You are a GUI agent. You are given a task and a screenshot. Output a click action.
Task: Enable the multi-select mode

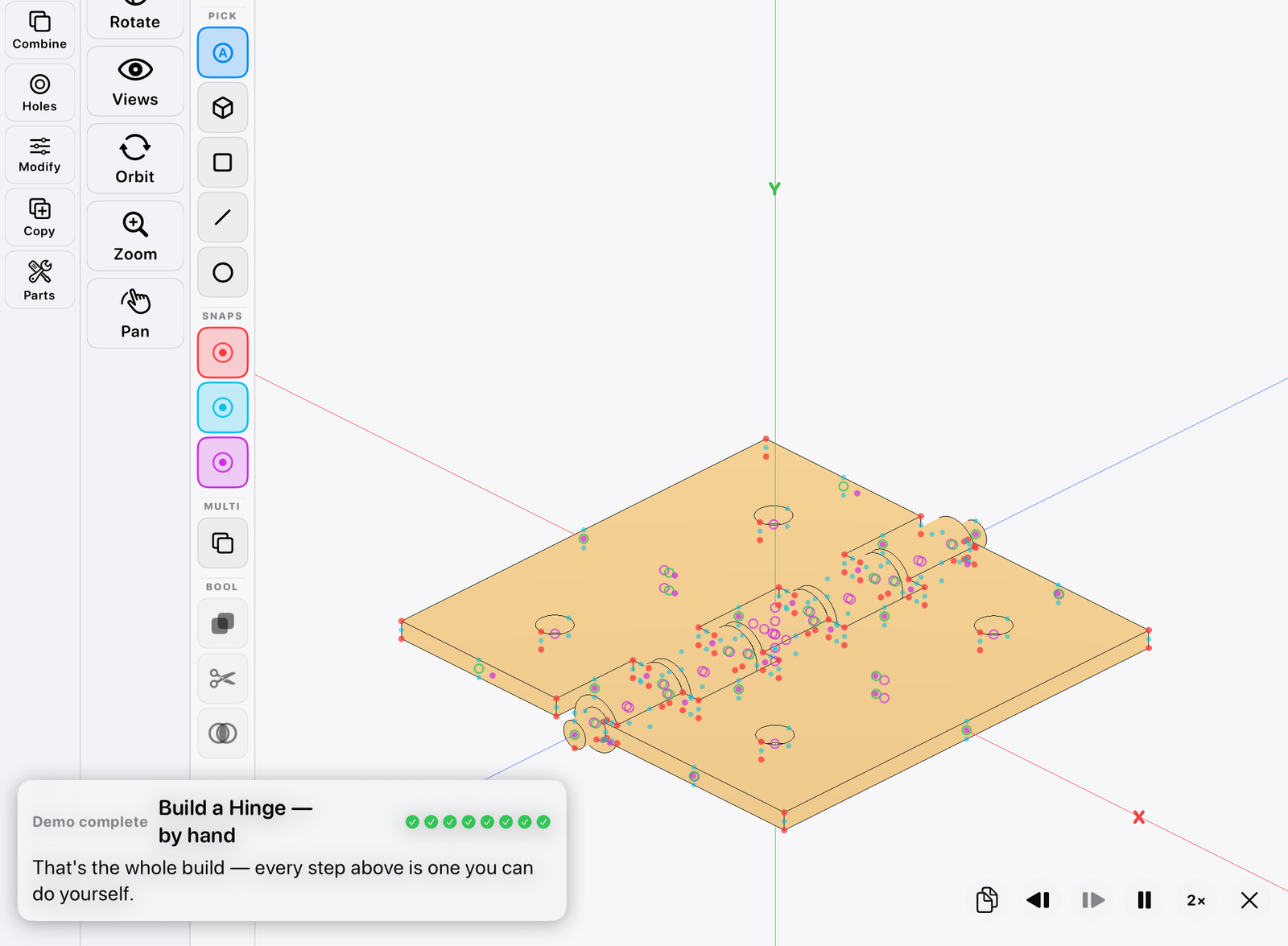[x=223, y=543]
